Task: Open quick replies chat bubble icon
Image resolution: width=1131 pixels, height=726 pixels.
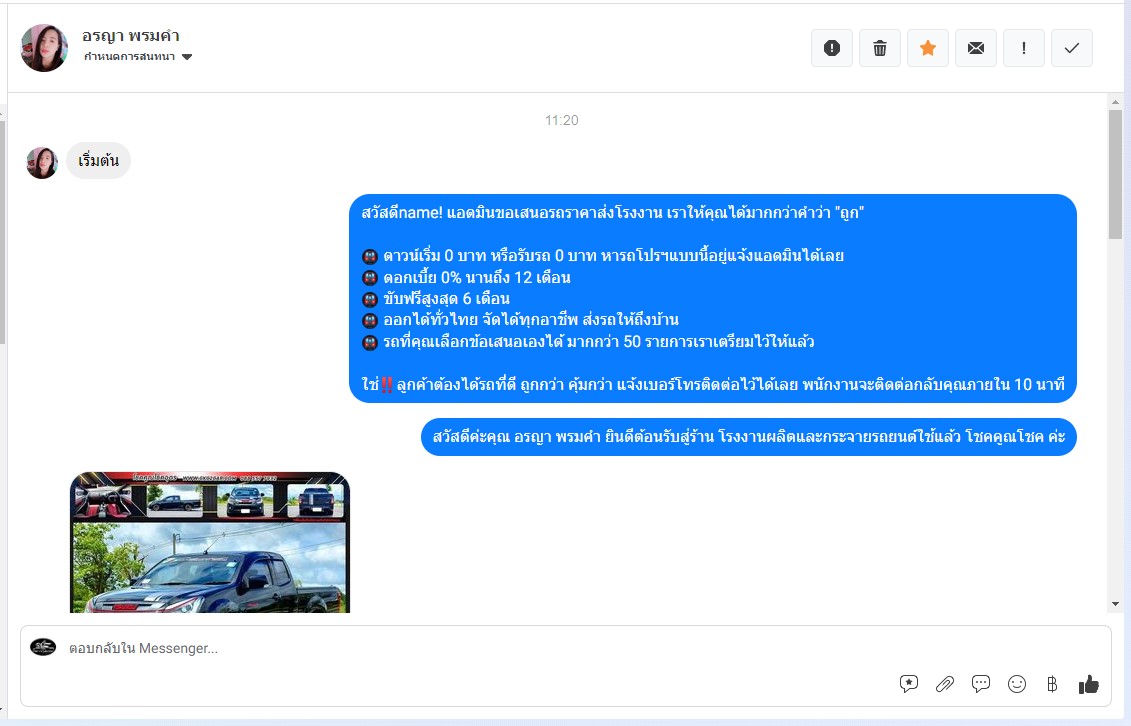Action: coord(981,683)
